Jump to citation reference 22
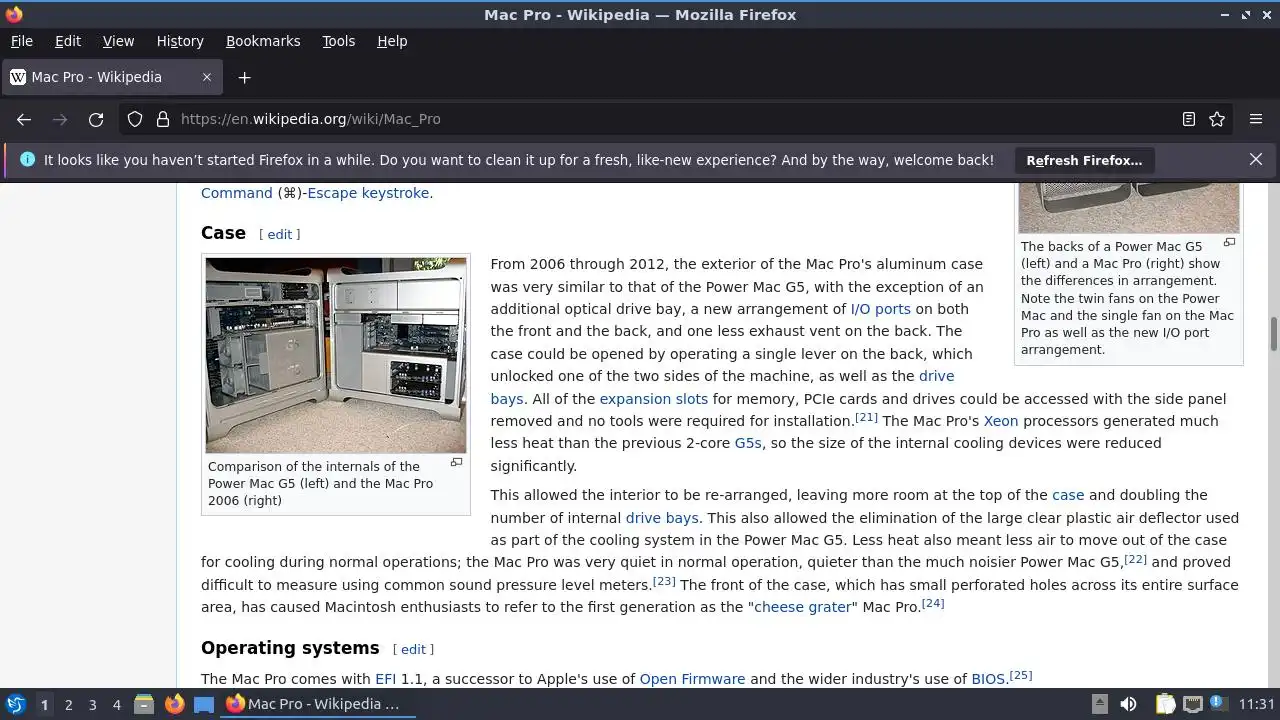The width and height of the screenshot is (1280, 720). point(1135,558)
